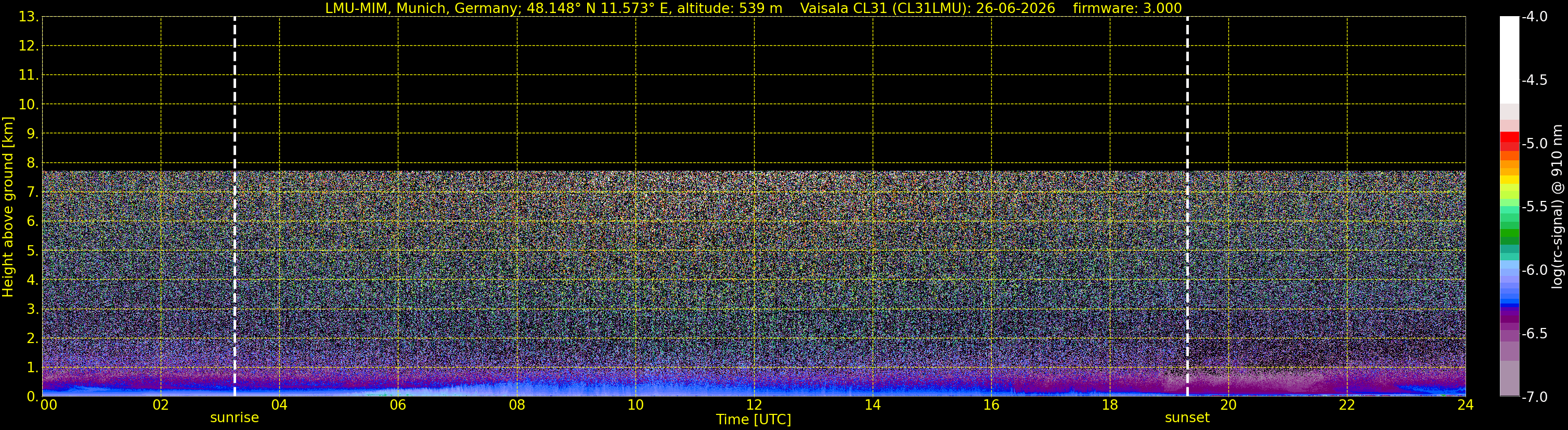Click the white dashed sunset marker line

[x=1187, y=207]
